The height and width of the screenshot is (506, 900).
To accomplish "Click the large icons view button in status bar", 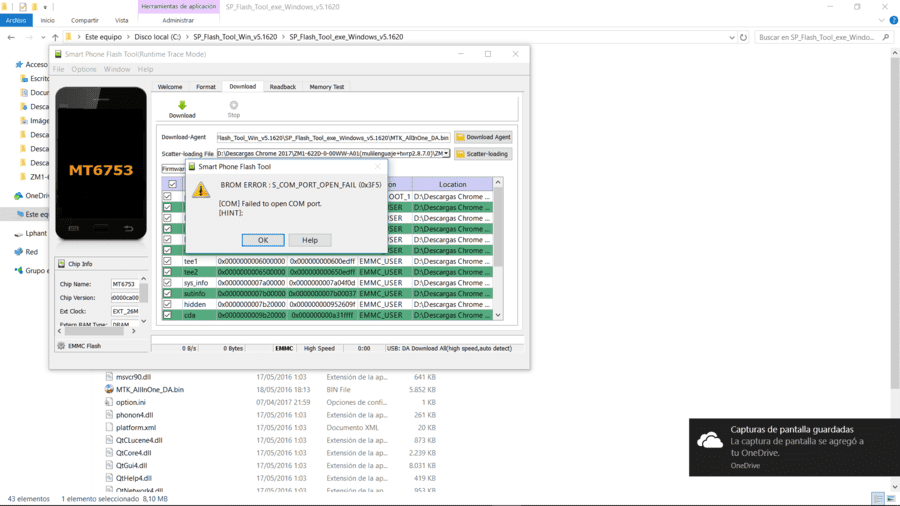I will pos(891,499).
